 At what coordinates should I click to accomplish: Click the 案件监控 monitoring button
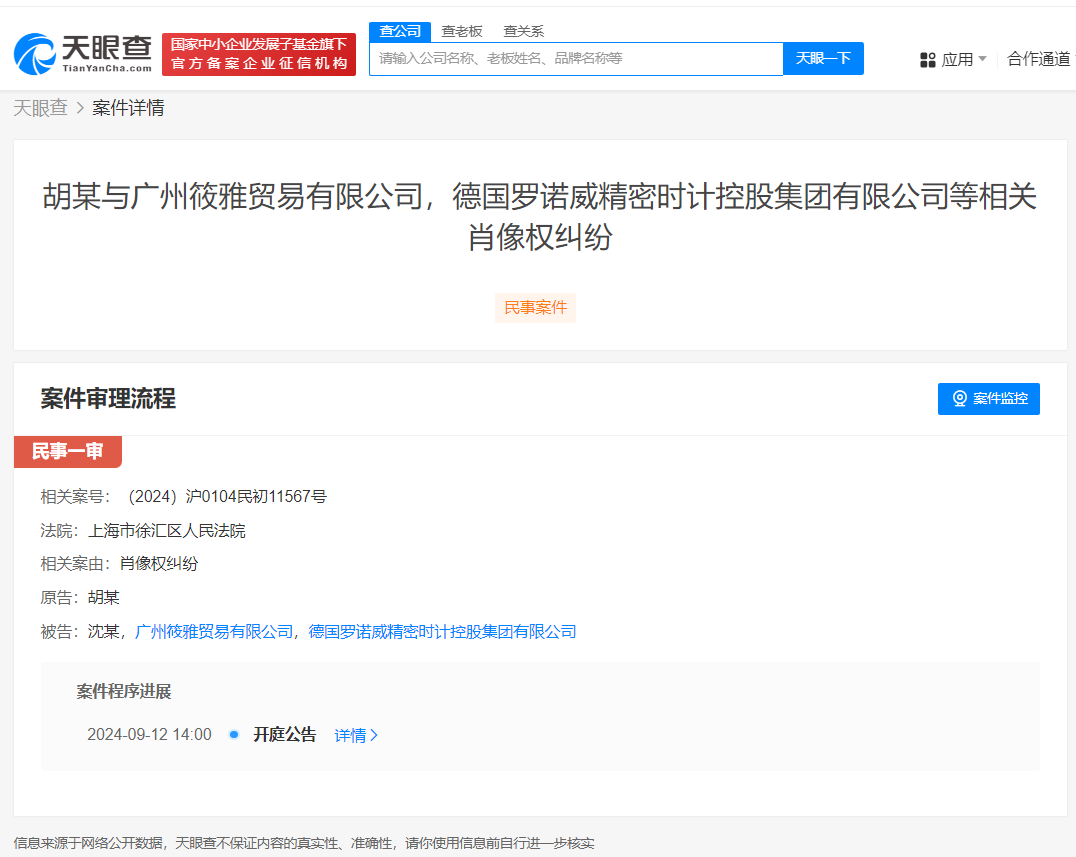tap(988, 399)
